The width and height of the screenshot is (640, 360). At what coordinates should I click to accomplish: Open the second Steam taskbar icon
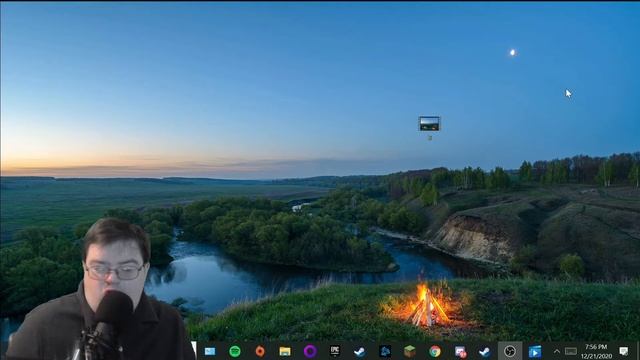[x=484, y=351]
